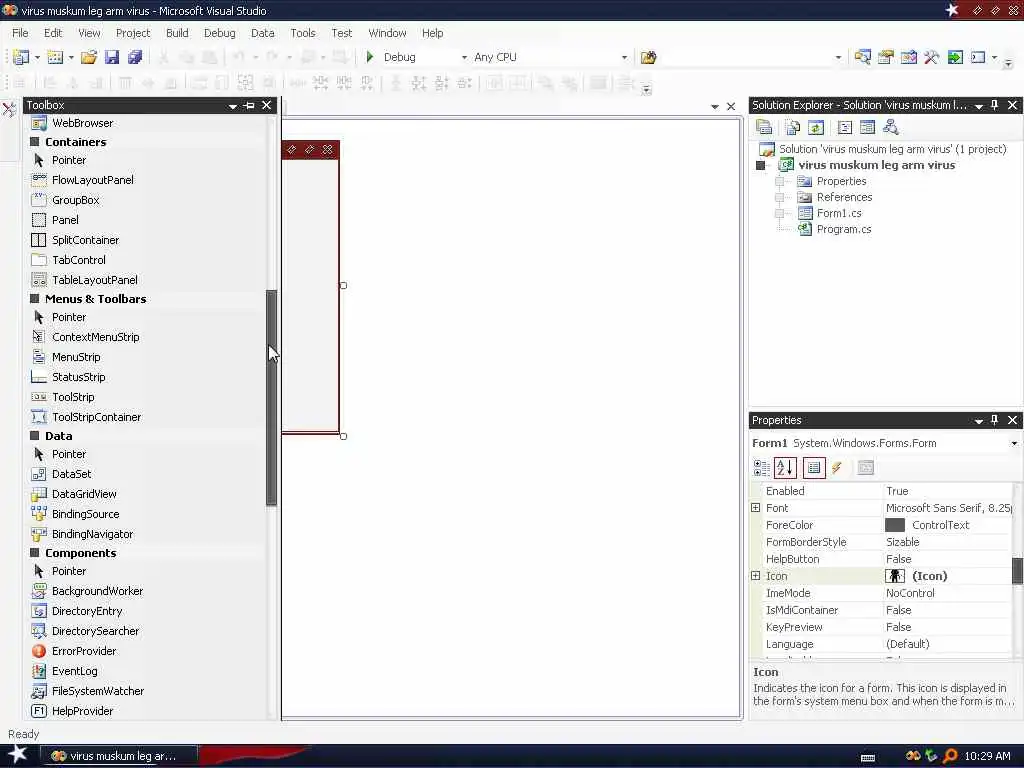The image size is (1024, 768).
Task: Click the HelpButton property value False
Action: [899, 559]
